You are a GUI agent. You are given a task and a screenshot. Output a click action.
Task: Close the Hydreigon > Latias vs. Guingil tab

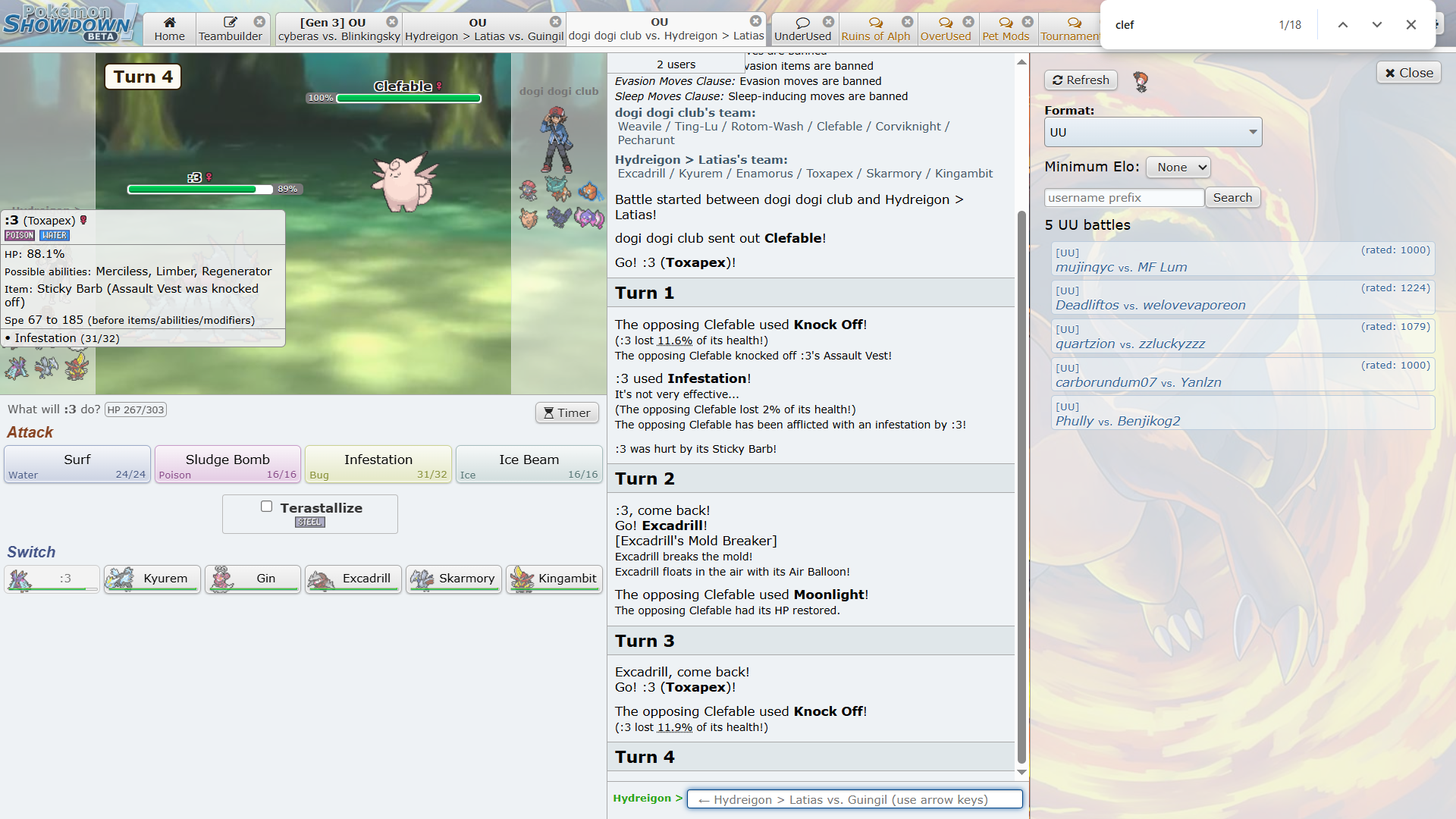point(556,22)
